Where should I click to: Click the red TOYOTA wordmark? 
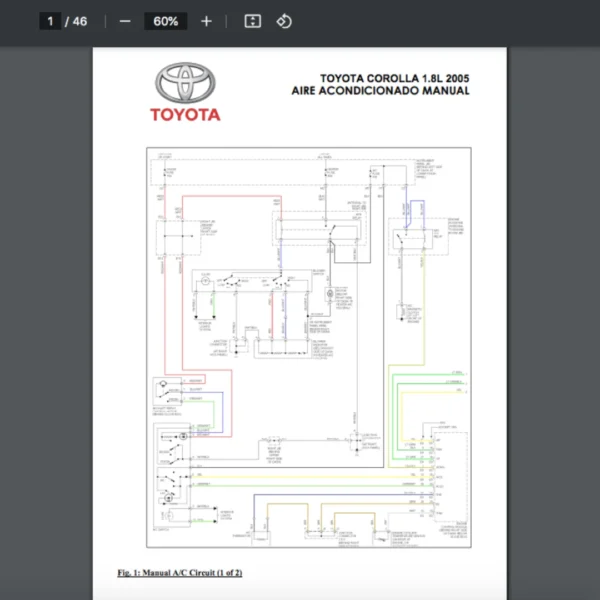[185, 114]
